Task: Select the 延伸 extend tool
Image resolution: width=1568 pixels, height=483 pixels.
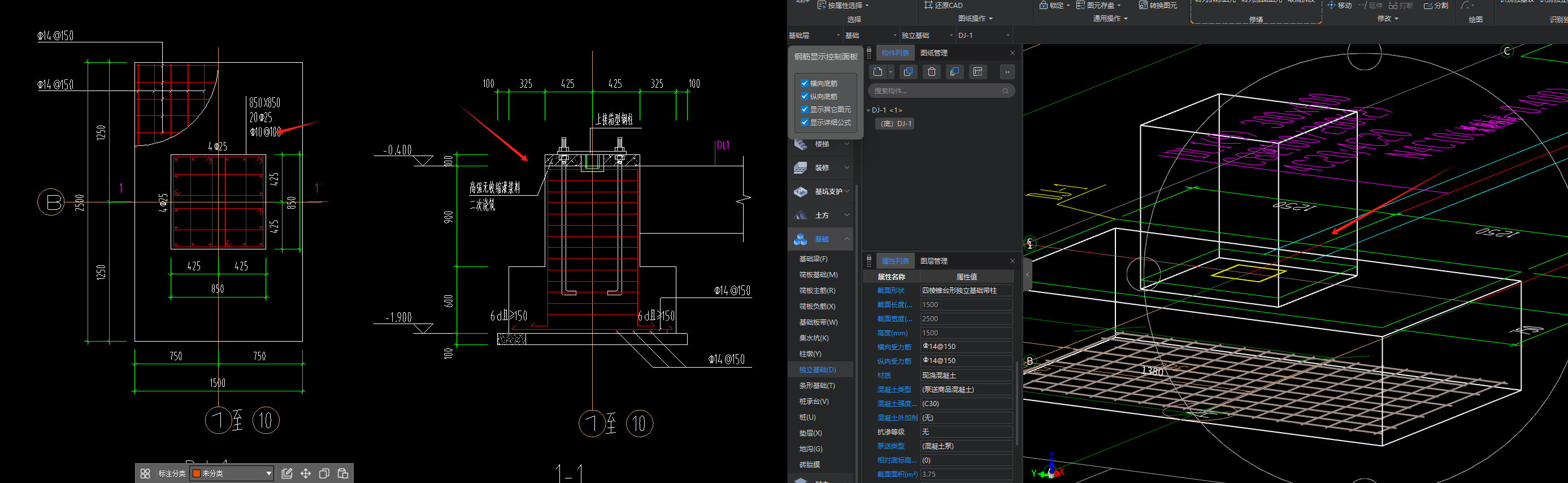Action: coord(1371,5)
